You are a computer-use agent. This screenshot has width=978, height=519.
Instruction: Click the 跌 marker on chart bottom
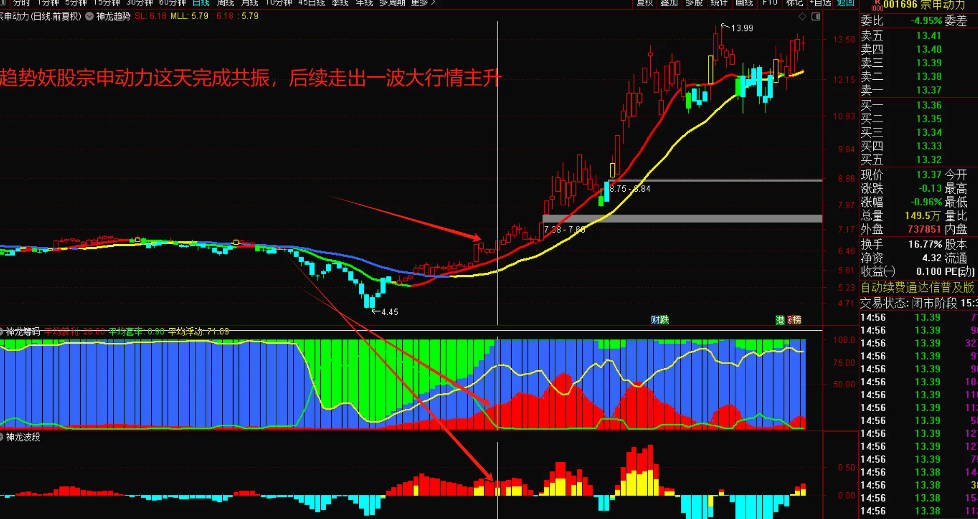pos(664,319)
